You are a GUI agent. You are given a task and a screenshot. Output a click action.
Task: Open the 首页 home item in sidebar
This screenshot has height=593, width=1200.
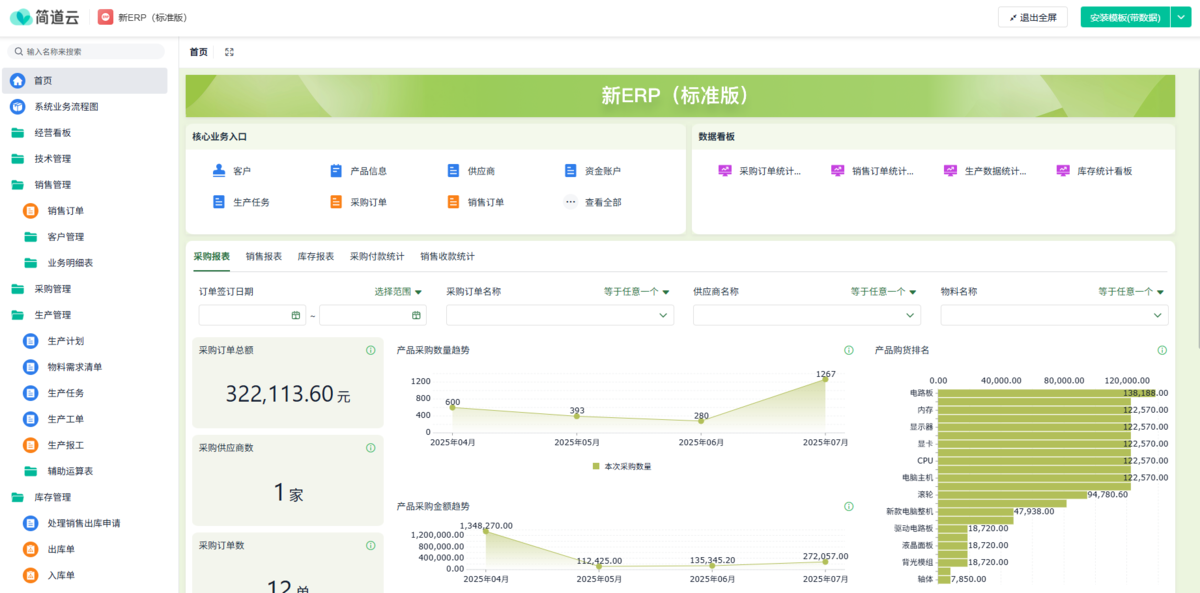click(86, 81)
